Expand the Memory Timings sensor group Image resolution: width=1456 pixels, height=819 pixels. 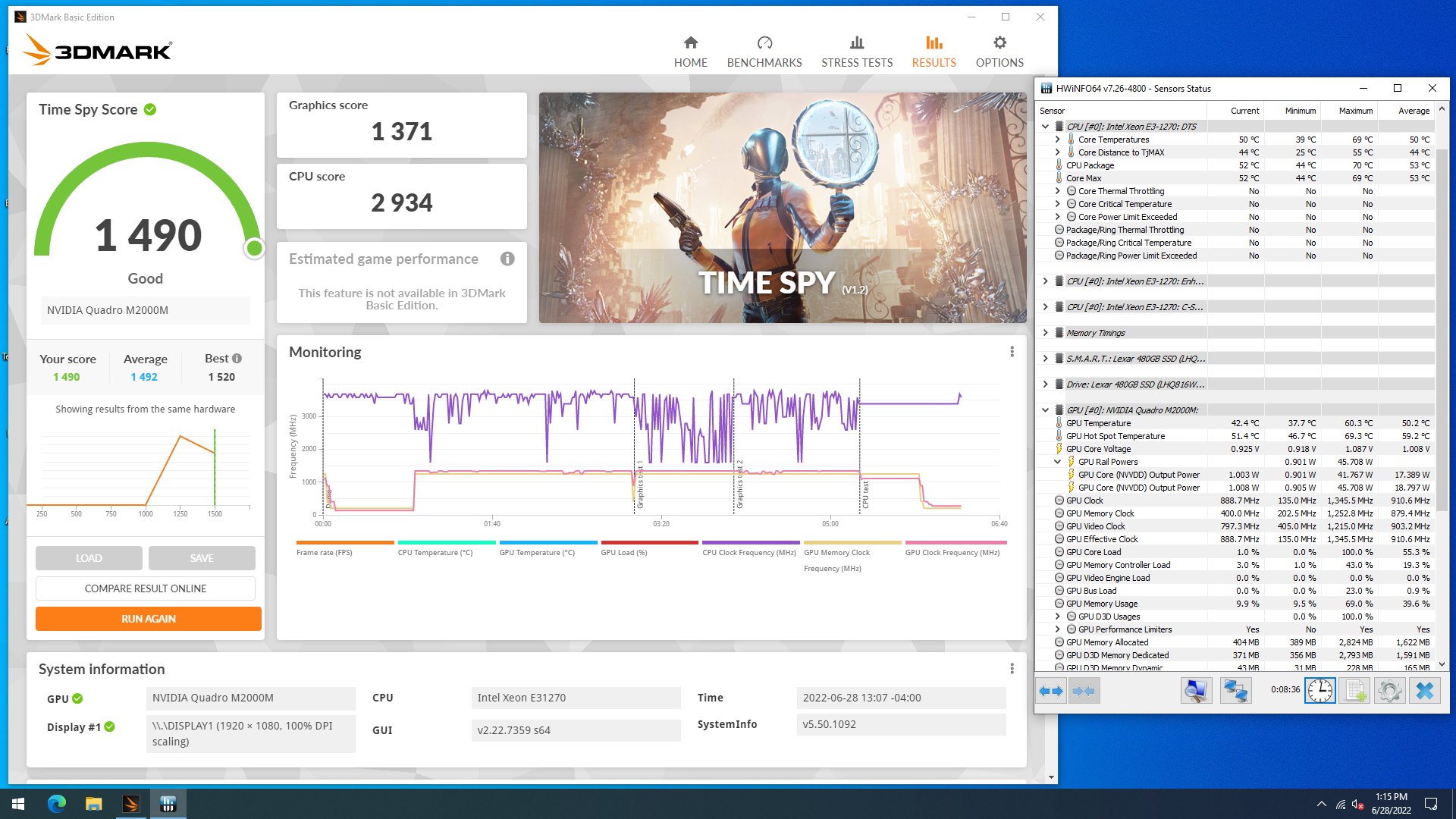[x=1045, y=333]
